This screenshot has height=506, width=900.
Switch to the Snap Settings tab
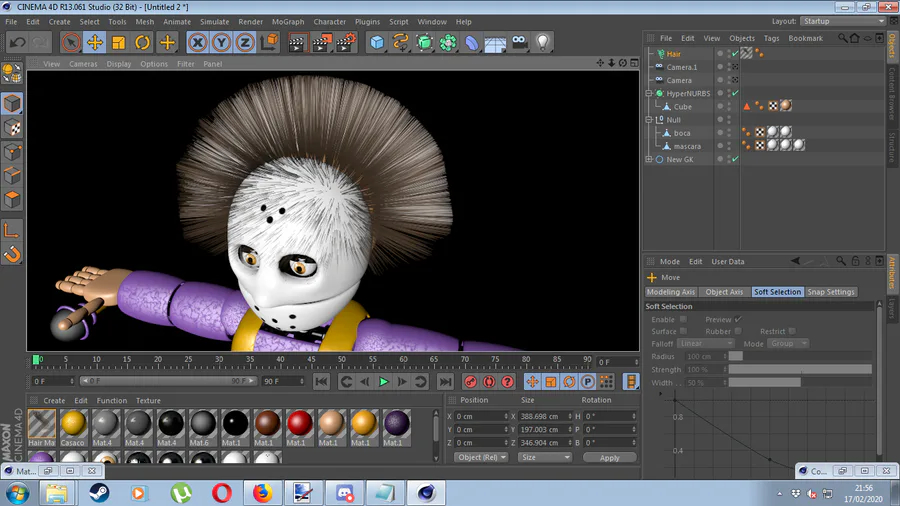point(832,292)
